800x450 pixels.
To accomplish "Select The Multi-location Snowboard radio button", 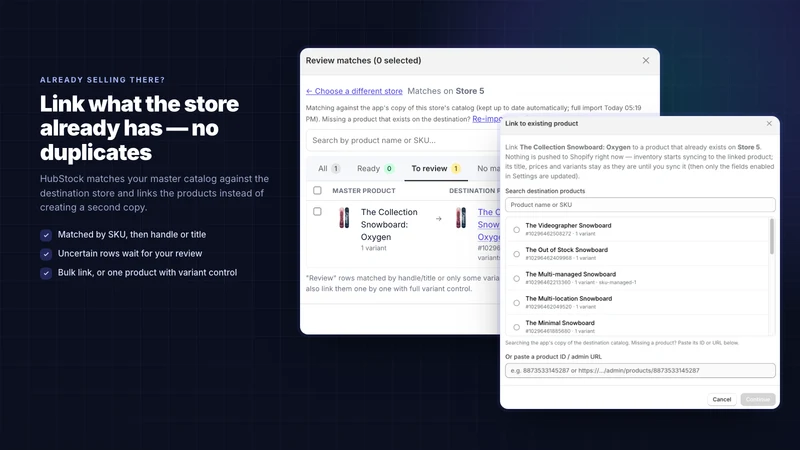I will click(x=516, y=303).
